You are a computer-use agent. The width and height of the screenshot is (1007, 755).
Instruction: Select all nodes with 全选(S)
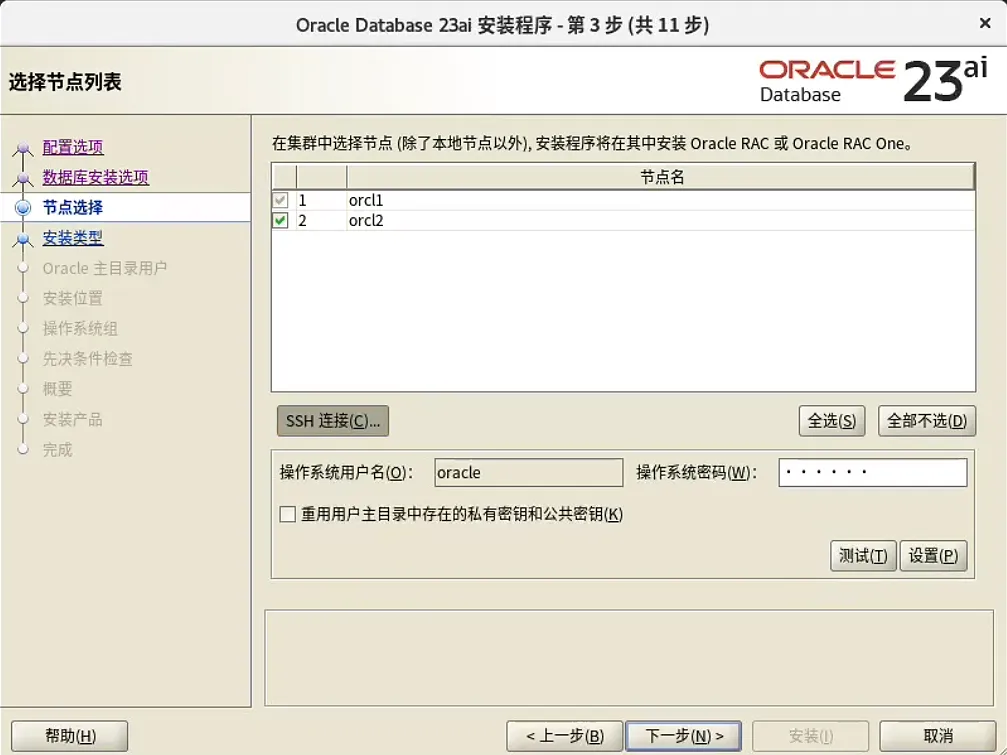[x=832, y=421]
